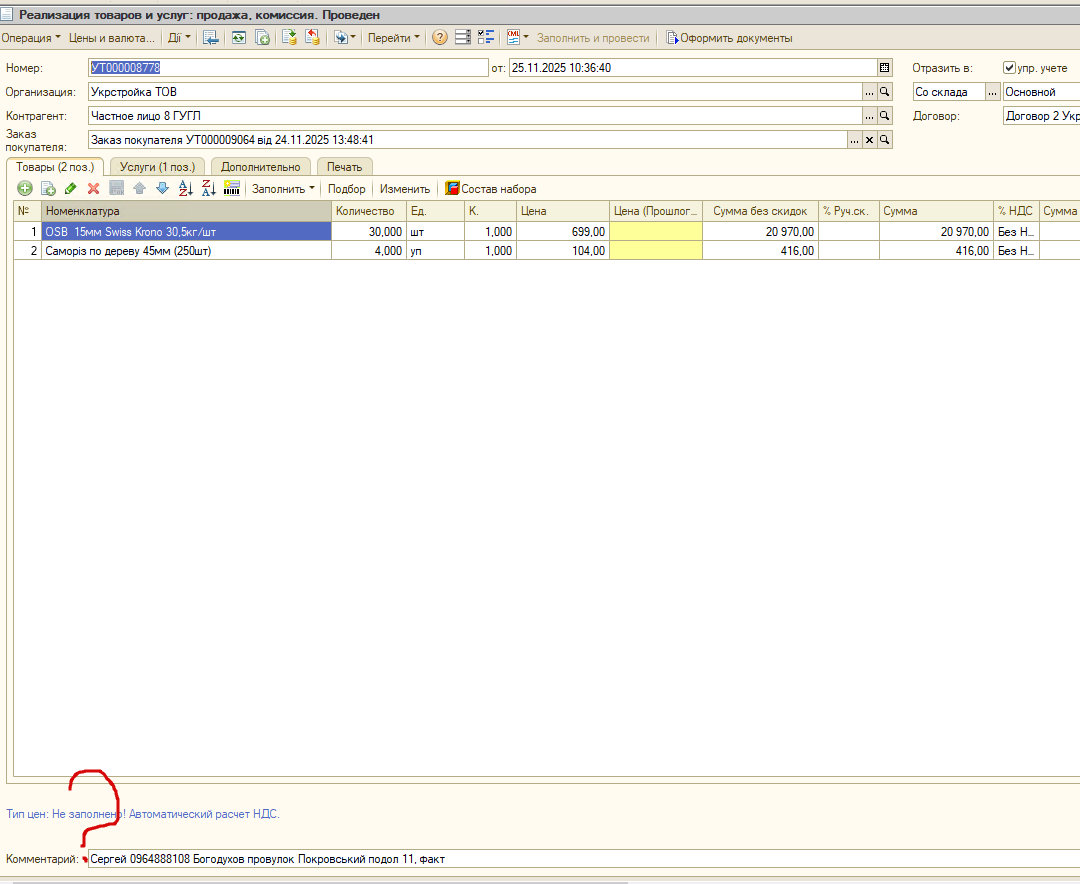Click the Комментарий input field
Image resolution: width=1080 pixels, height=884 pixels.
coord(584,859)
